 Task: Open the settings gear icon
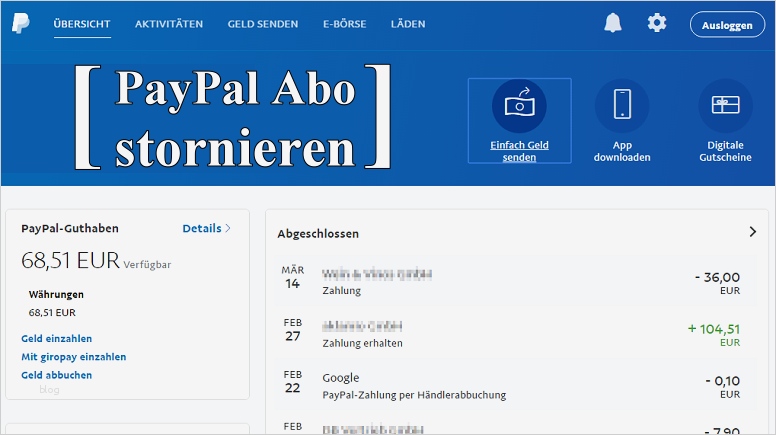tap(657, 23)
